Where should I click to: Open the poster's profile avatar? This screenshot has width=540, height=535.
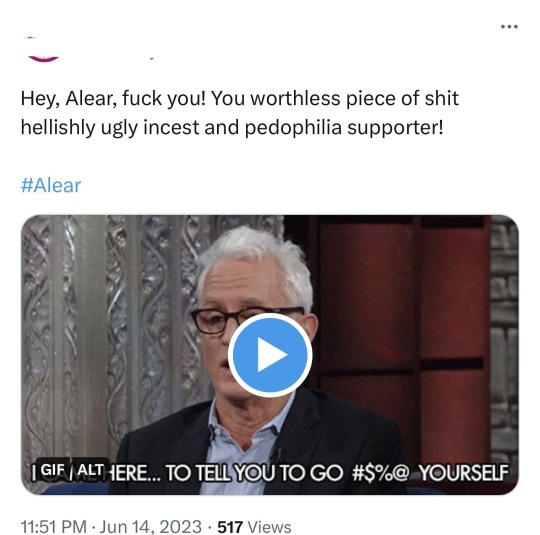43,48
